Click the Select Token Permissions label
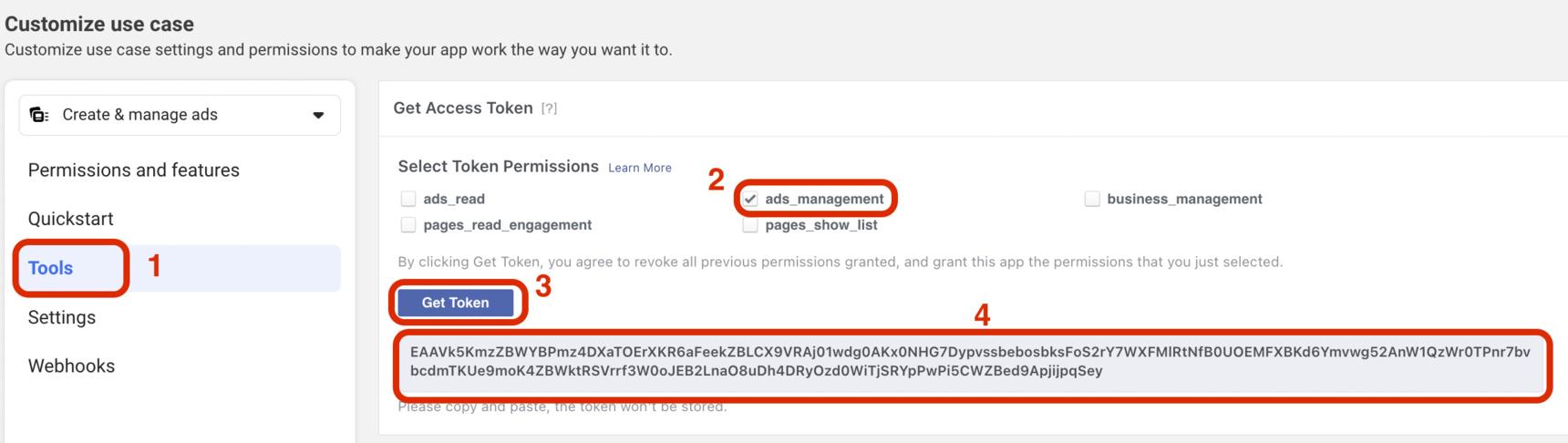This screenshot has width=1568, height=443. [x=498, y=167]
